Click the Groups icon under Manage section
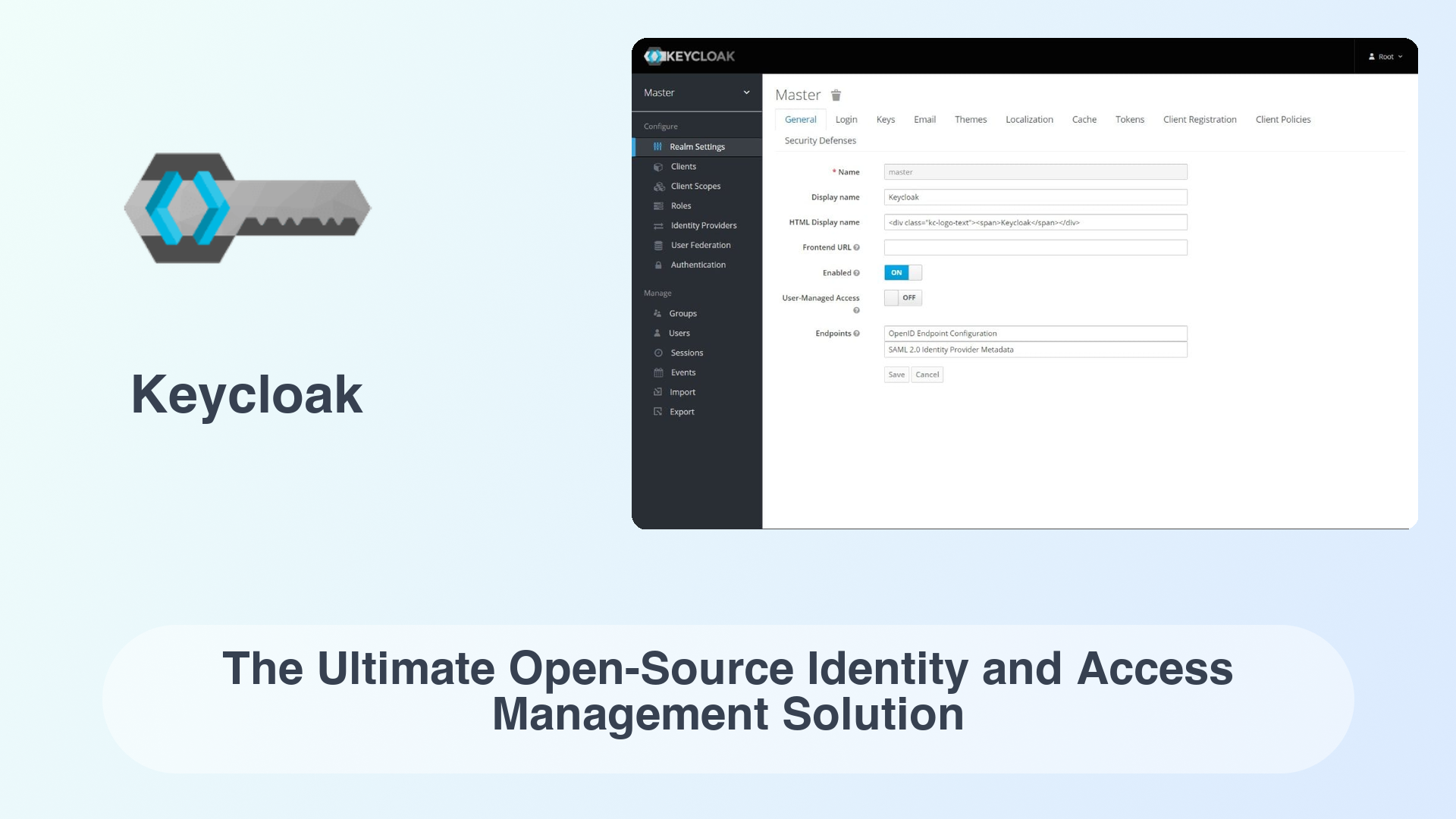Screen dimensions: 1456x819 (657, 313)
